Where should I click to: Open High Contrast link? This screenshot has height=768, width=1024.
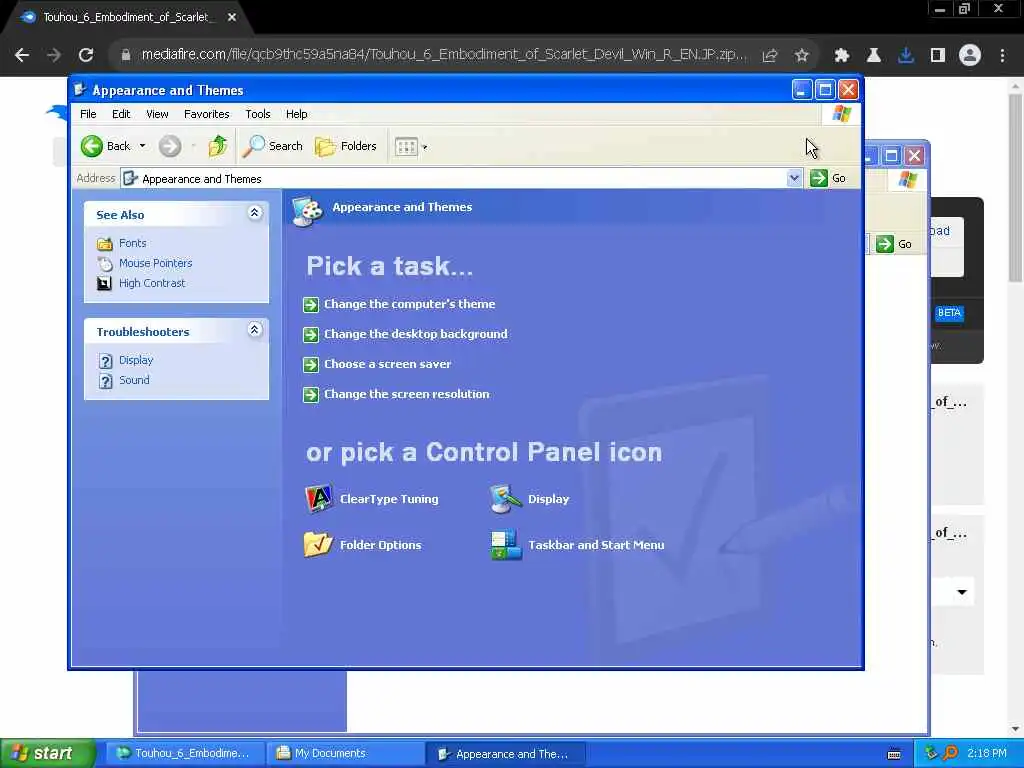[152, 283]
